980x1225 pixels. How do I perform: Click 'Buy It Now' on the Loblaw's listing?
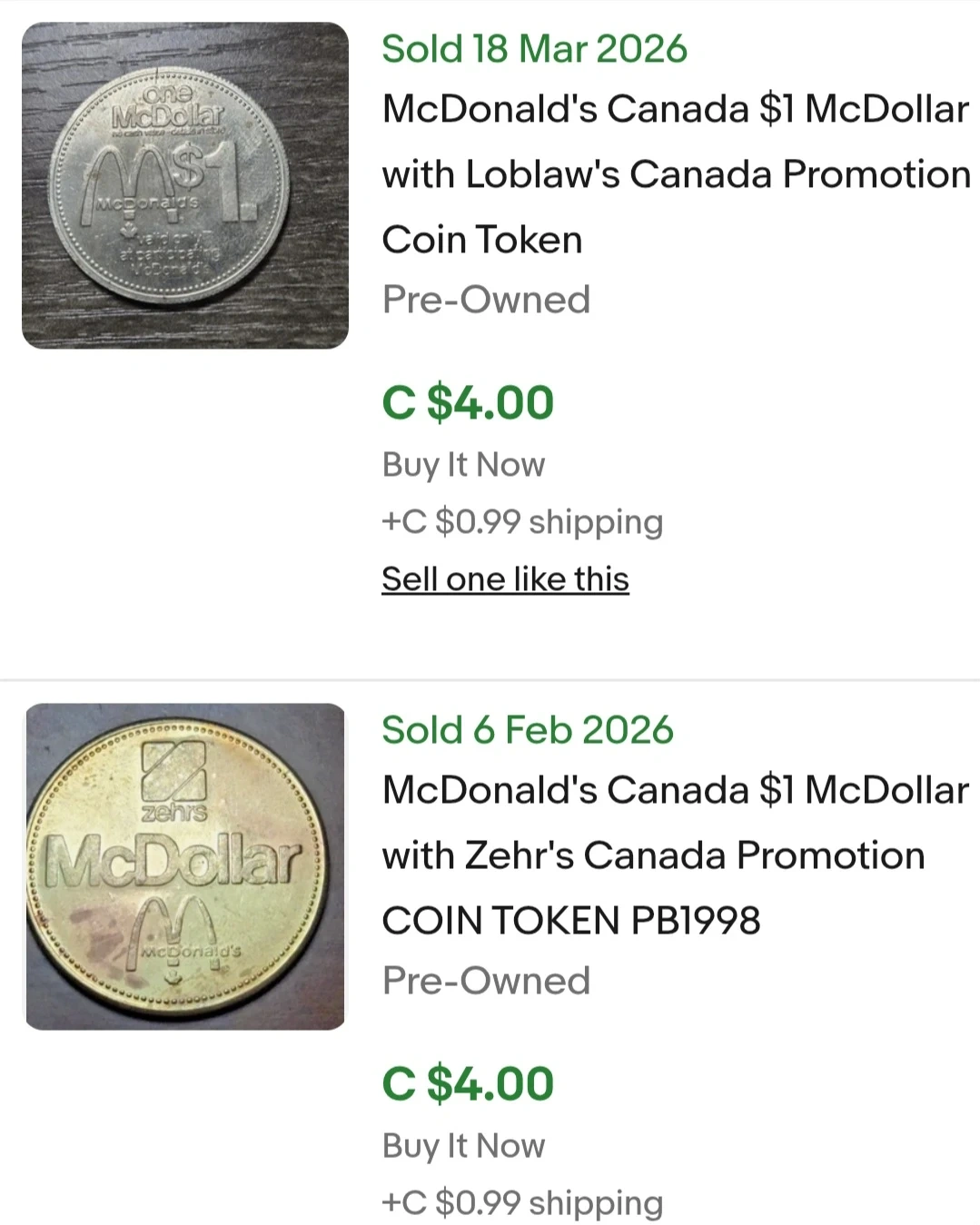(x=463, y=465)
